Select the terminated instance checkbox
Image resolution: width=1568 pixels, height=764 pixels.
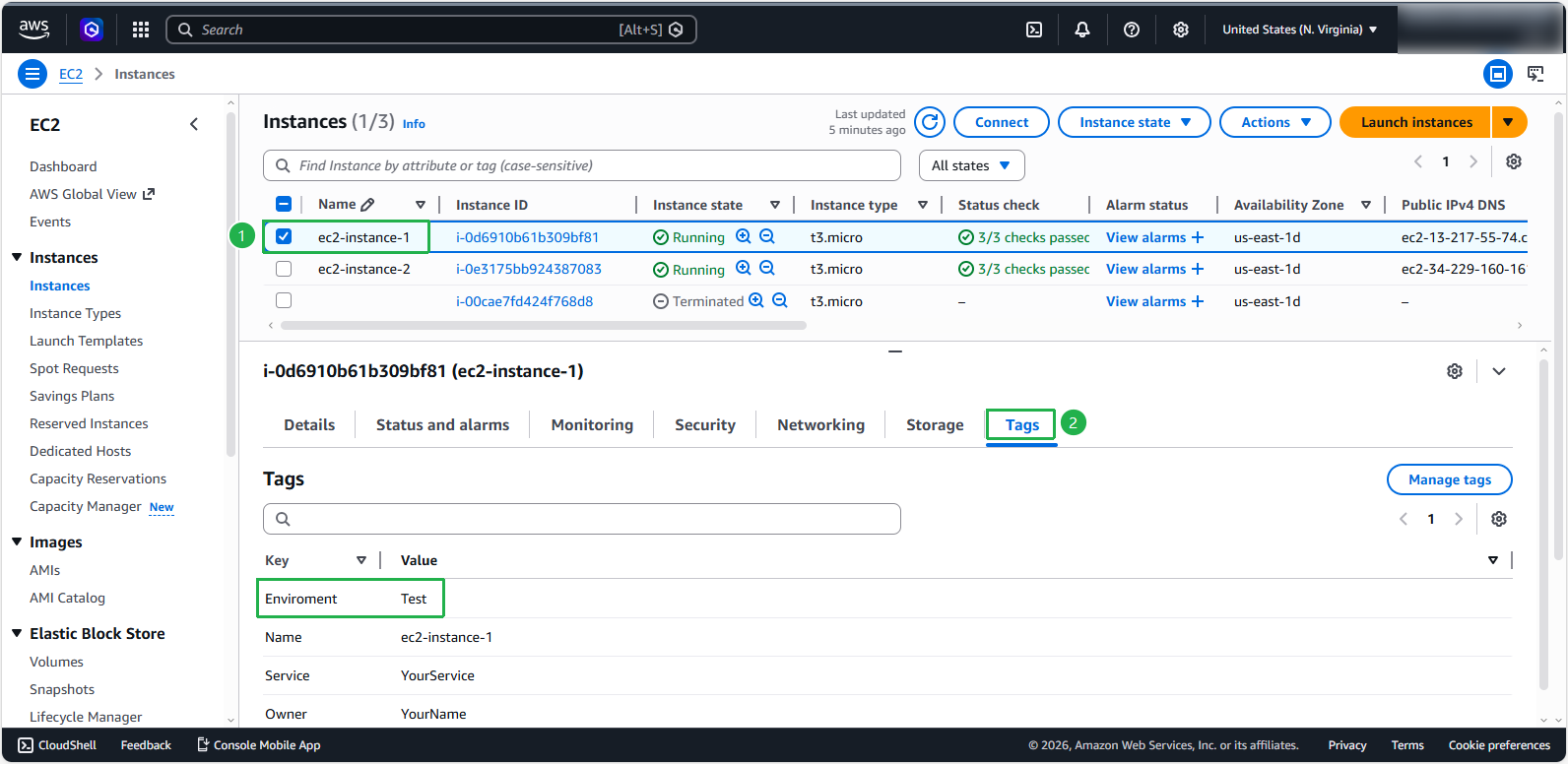click(x=284, y=300)
